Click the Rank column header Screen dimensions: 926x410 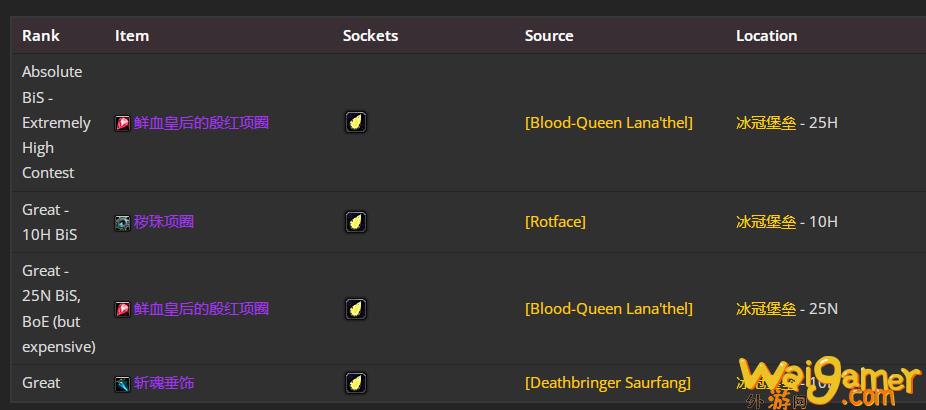tap(41, 35)
